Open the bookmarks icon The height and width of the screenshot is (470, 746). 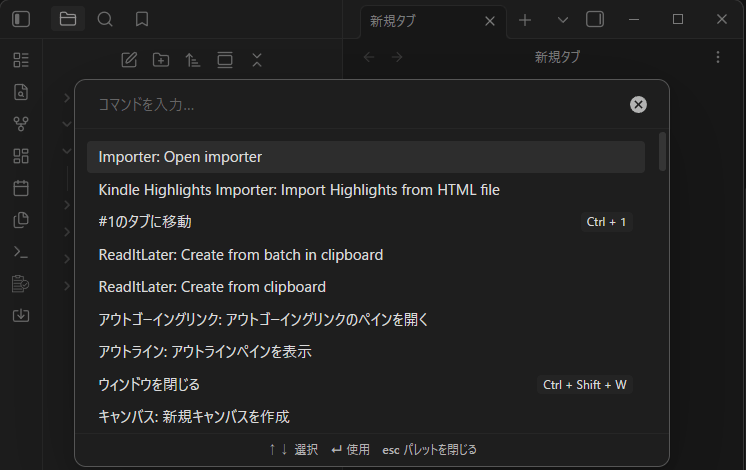[142, 19]
